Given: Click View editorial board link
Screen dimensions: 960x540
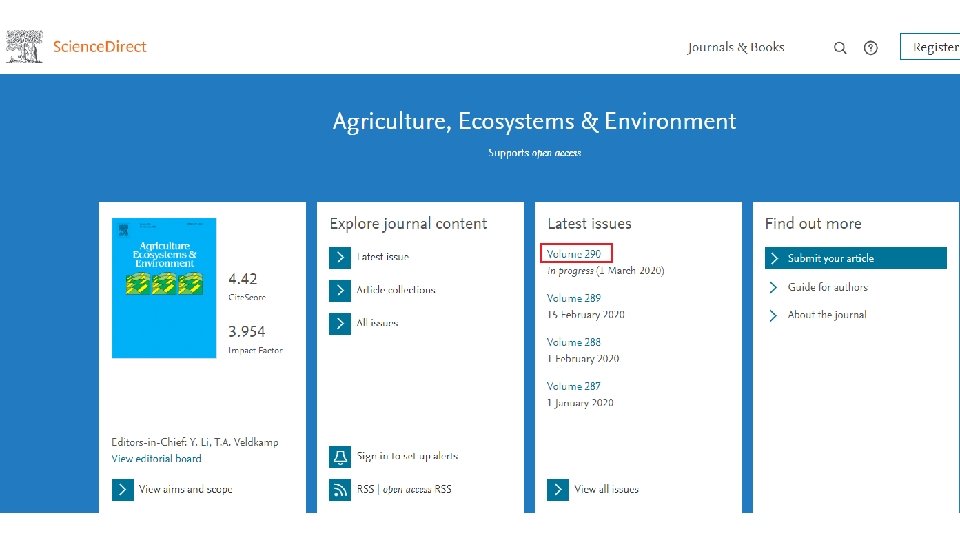Looking at the screenshot, I should [x=156, y=459].
